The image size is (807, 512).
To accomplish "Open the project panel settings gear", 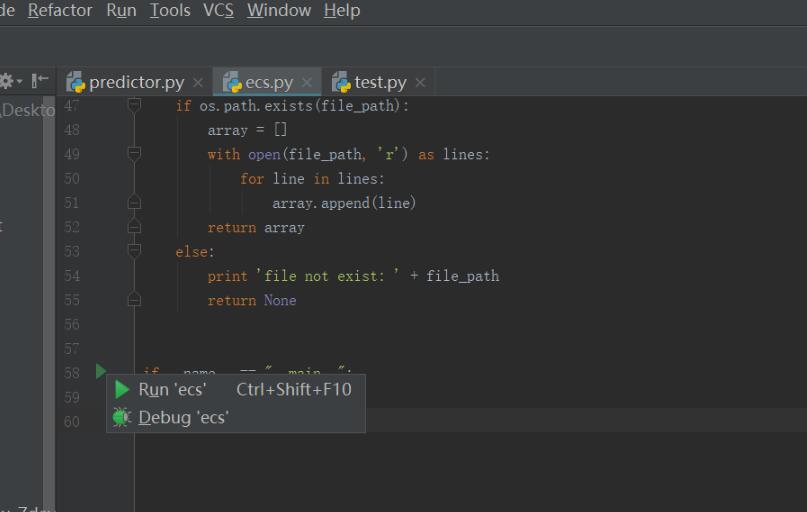I will (x=8, y=81).
